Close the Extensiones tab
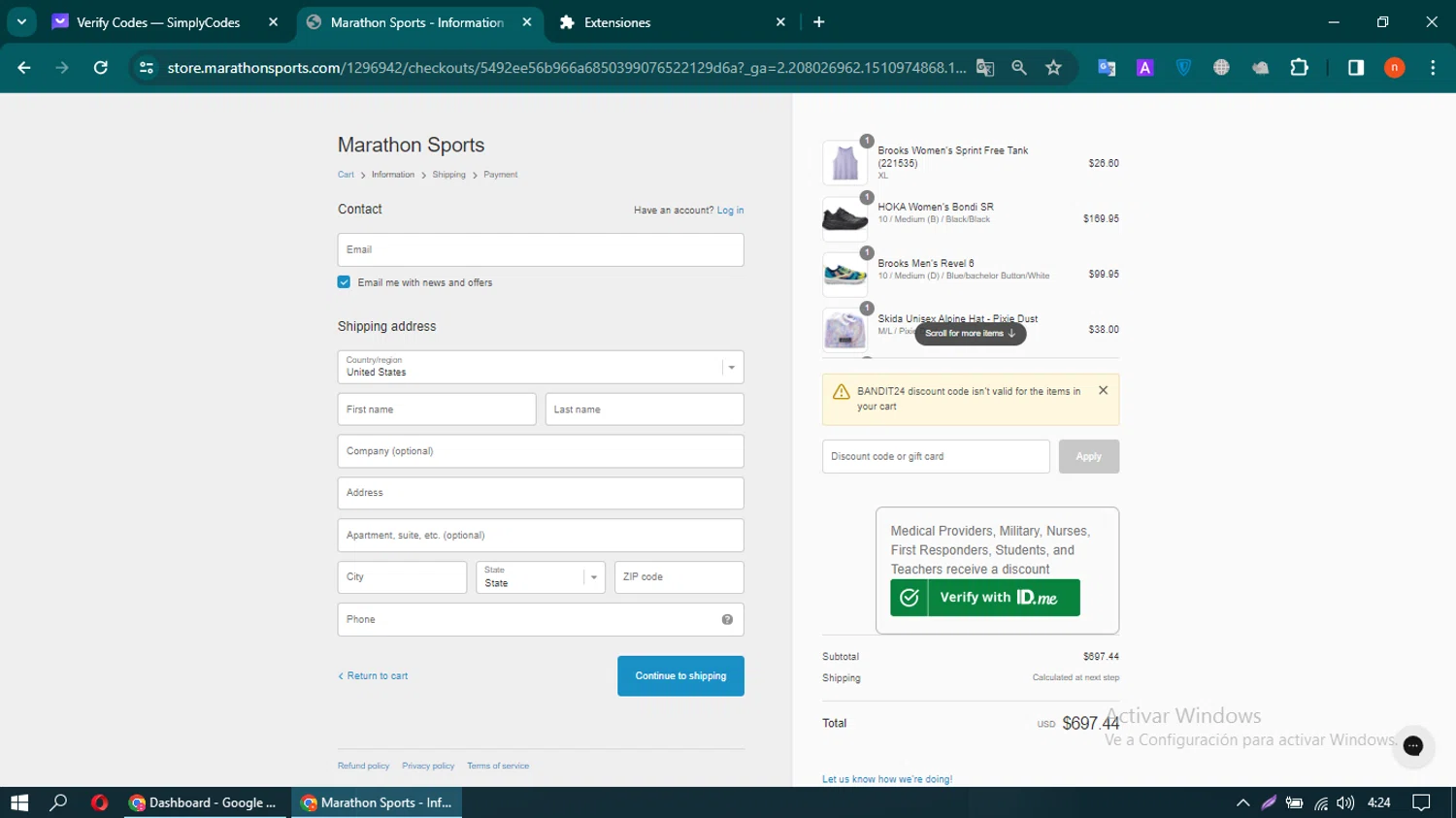Viewport: 1456px width, 818px height. pos(780,22)
